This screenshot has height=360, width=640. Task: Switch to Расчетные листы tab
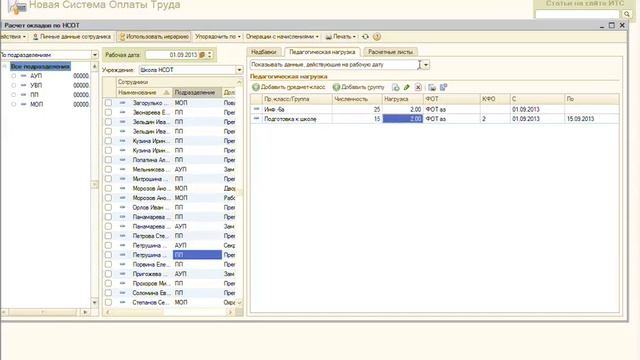coord(390,52)
